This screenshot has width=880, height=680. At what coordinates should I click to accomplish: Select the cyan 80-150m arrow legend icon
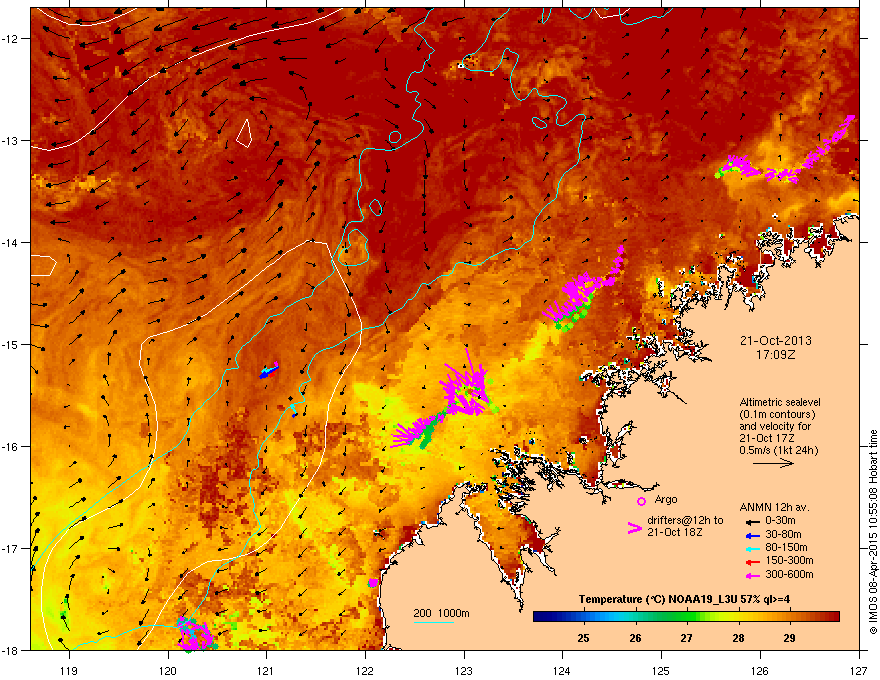752,549
